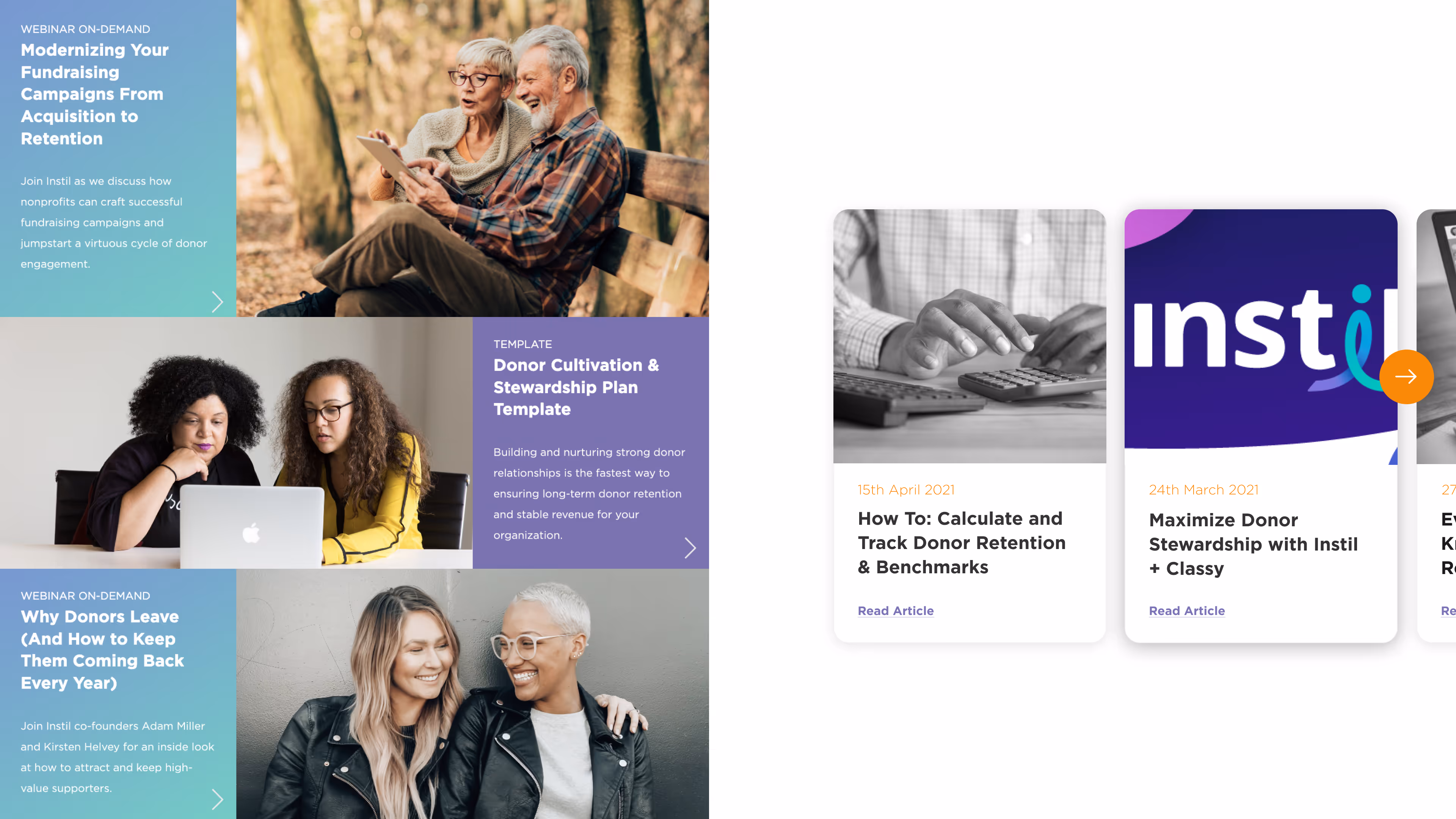The width and height of the screenshot is (1456, 819).
Task: Click the chevron on Why Donors Leave card
Action: [217, 799]
